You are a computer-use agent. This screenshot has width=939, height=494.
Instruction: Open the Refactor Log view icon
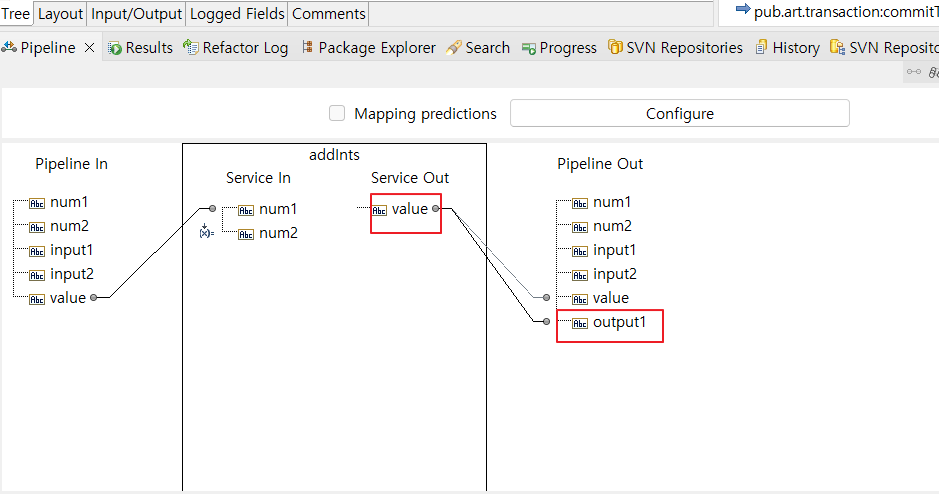pyautogui.click(x=190, y=47)
